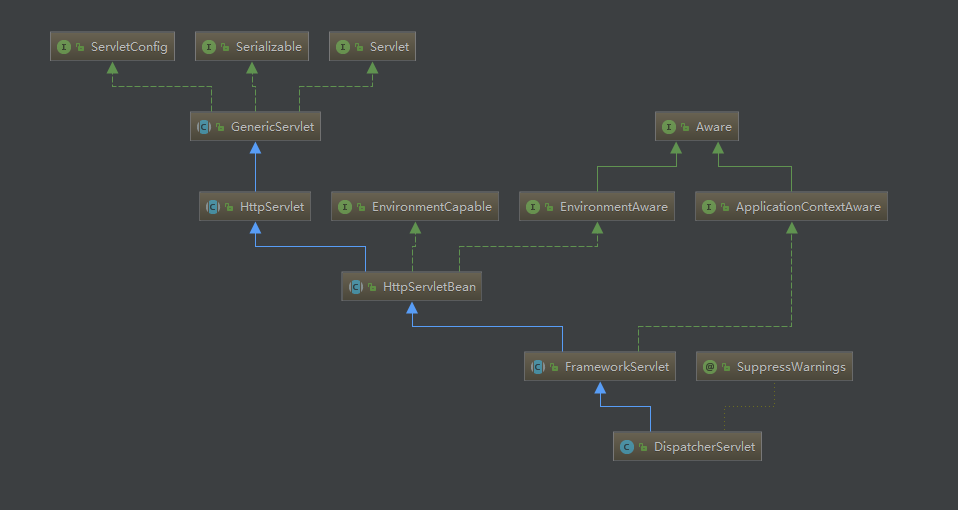The image size is (958, 510).
Task: Click the lock icon on ApplicationContextAware node
Action: (724, 207)
